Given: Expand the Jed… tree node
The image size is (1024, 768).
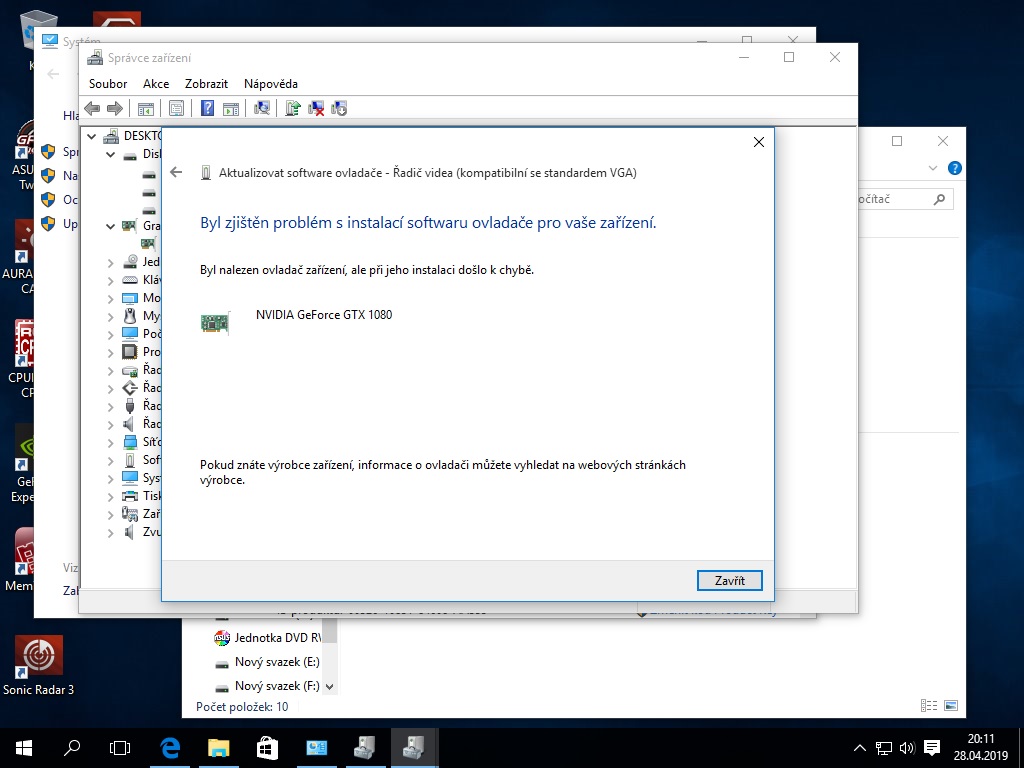Looking at the screenshot, I should coord(110,263).
